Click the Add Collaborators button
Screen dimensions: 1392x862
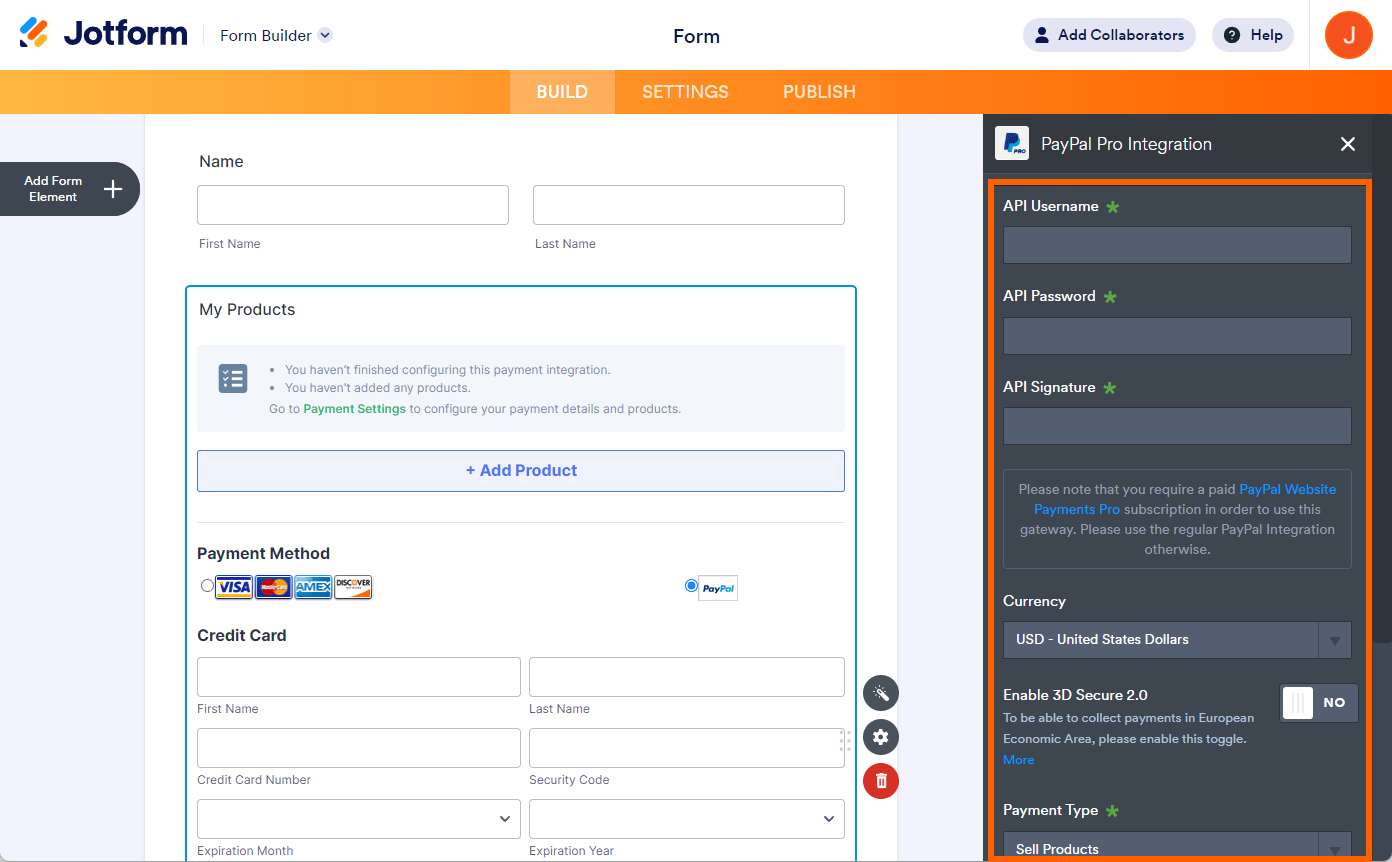(x=1109, y=35)
